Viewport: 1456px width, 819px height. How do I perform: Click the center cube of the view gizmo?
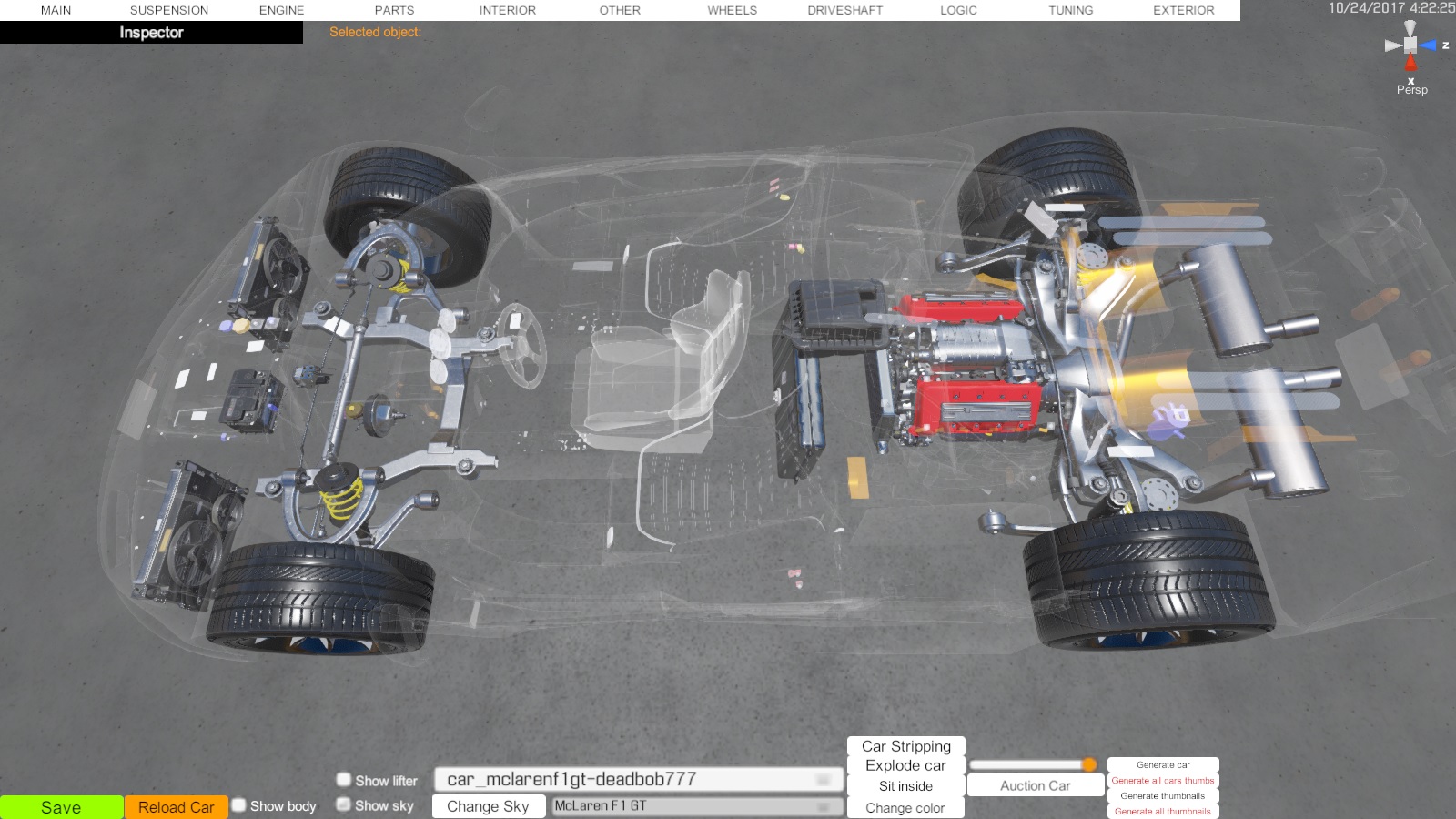1410,45
